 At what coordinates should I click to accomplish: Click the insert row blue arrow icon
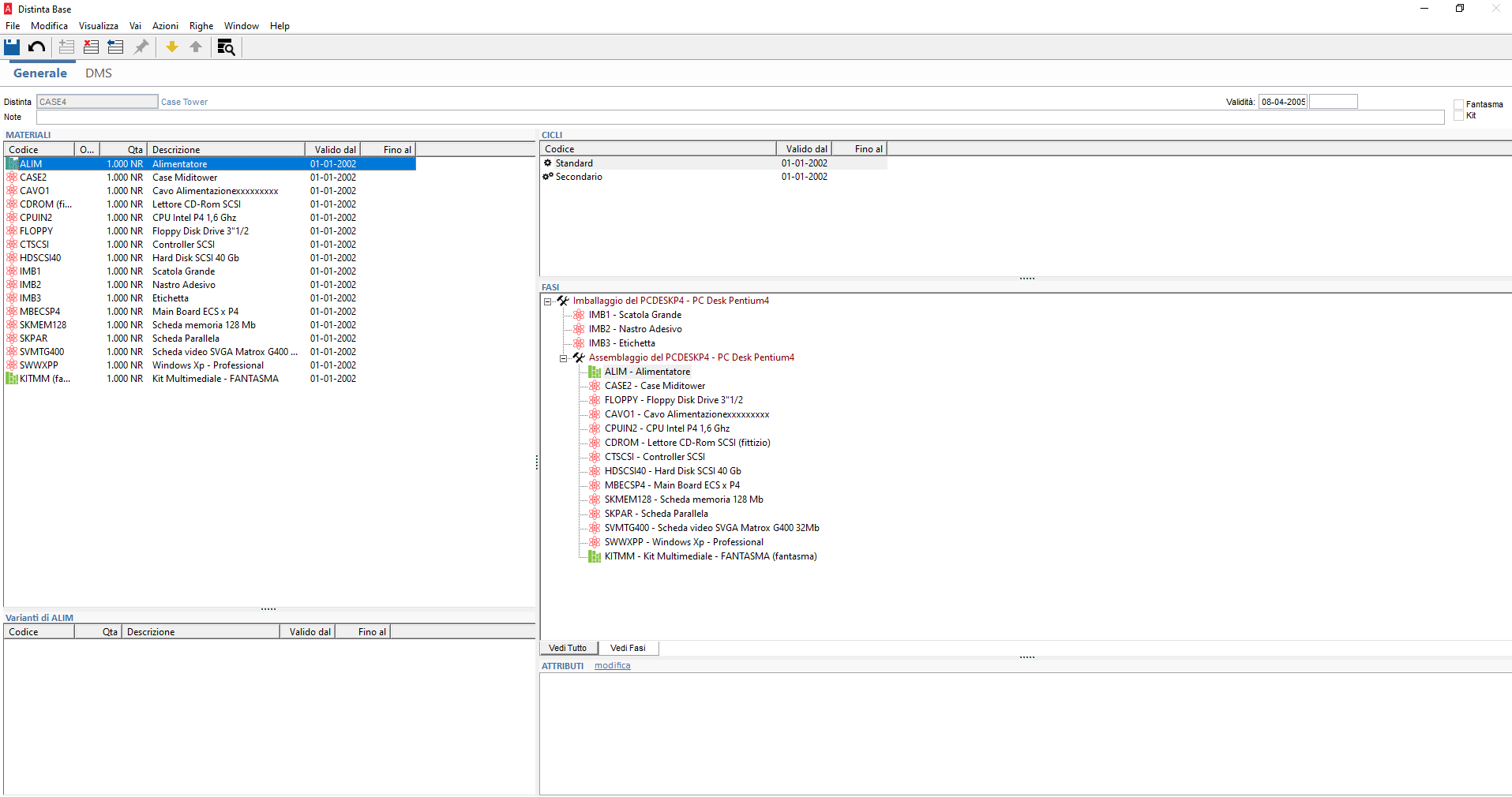coord(116,47)
